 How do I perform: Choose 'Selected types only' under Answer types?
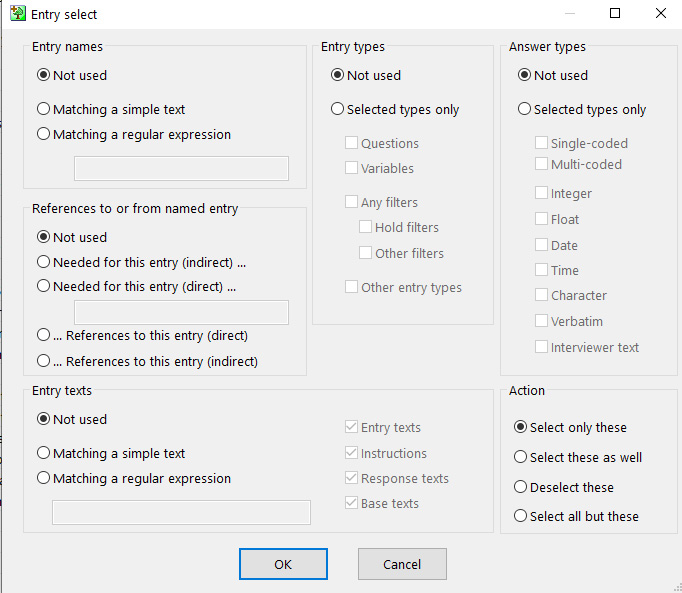click(x=524, y=109)
